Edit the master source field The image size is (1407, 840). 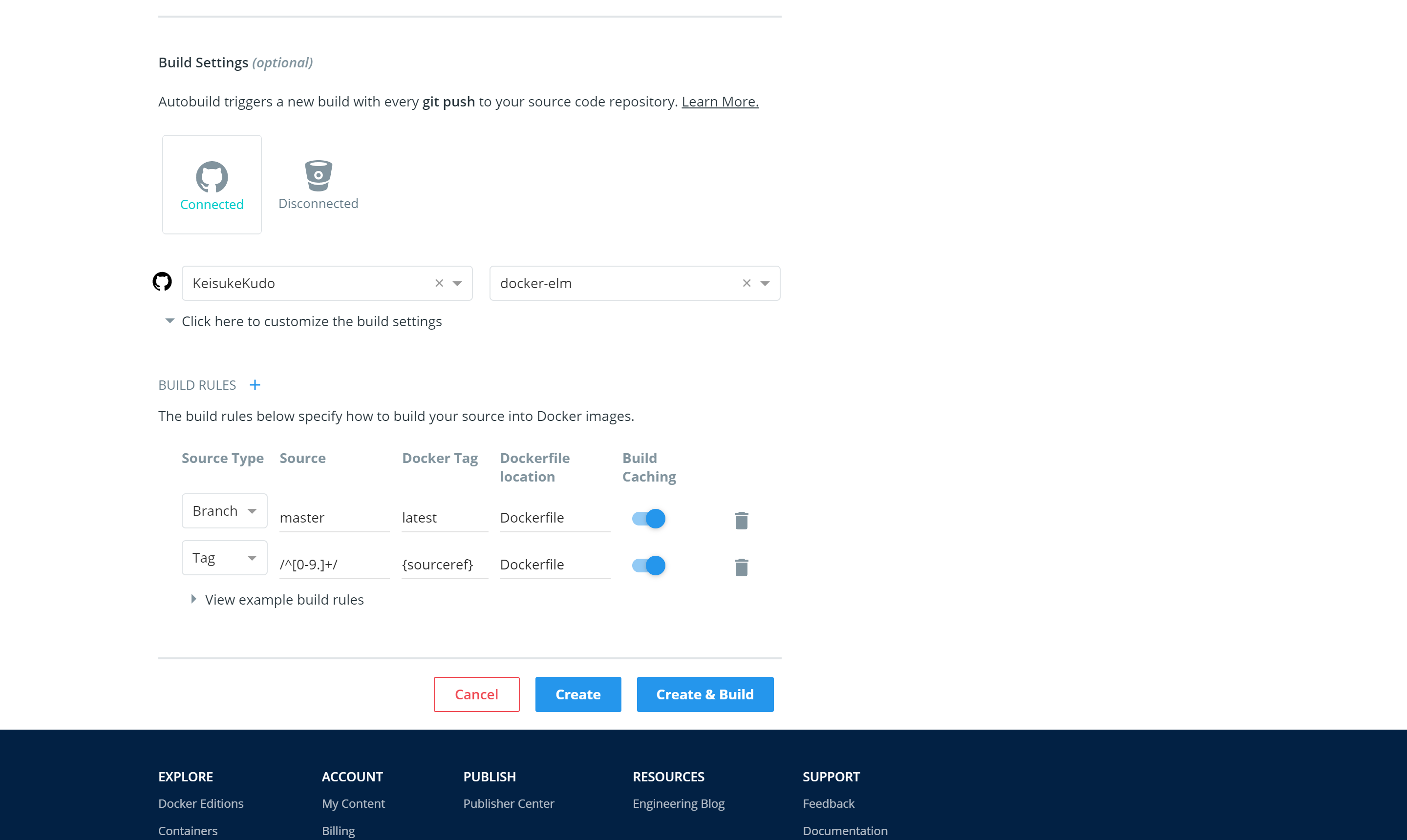[x=334, y=518]
